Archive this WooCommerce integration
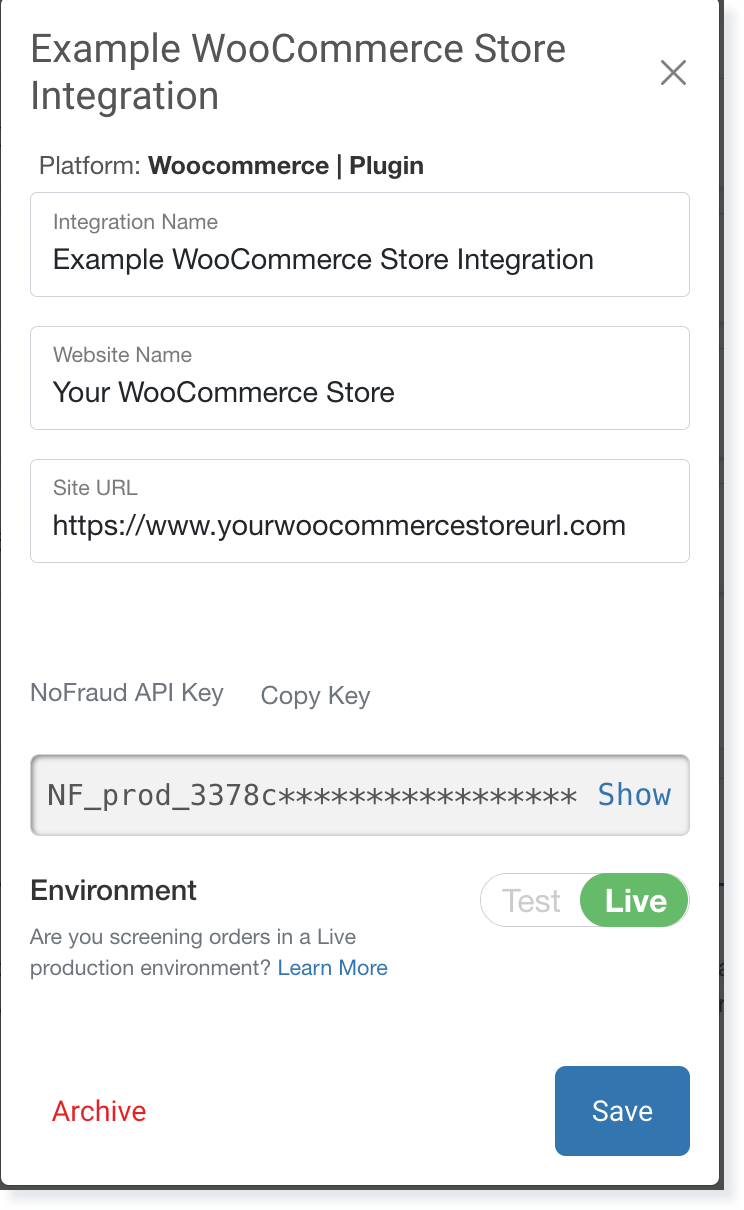 [x=98, y=1110]
